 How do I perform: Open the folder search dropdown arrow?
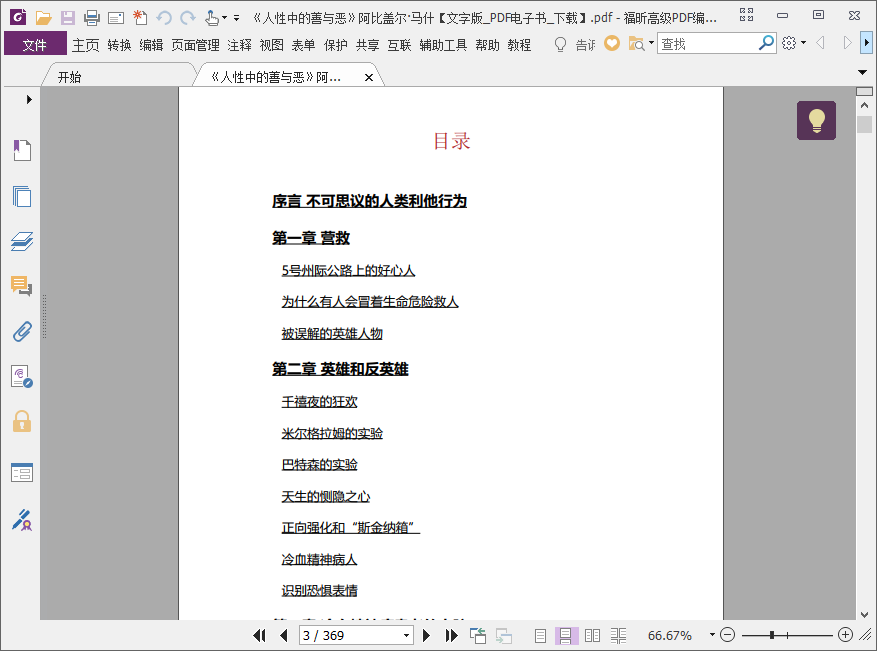pos(651,43)
